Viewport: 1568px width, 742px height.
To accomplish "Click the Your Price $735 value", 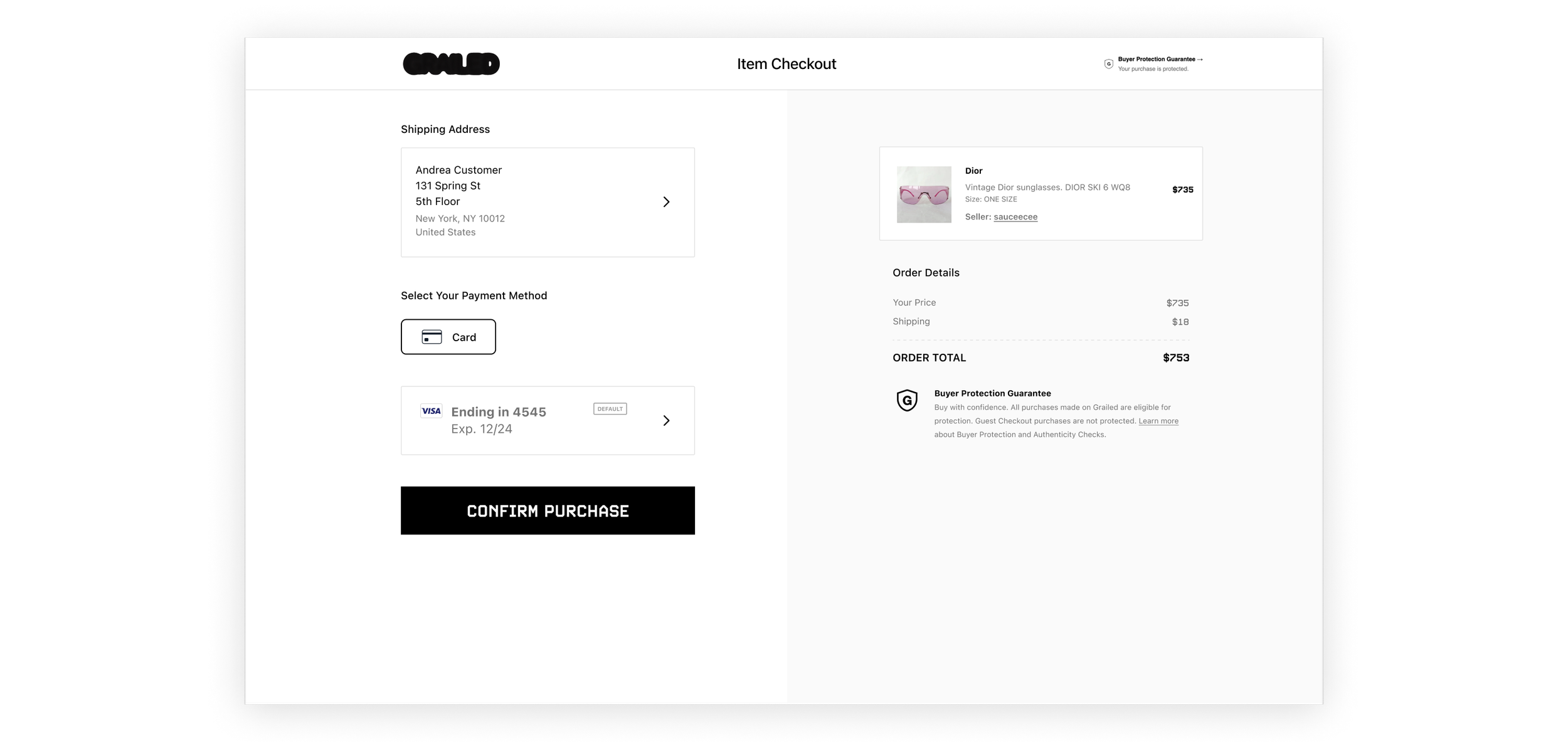I will [1177, 303].
